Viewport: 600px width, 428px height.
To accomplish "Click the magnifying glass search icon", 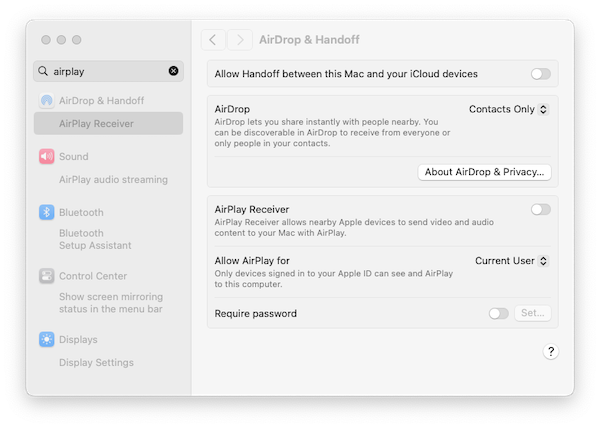I will tap(43, 71).
